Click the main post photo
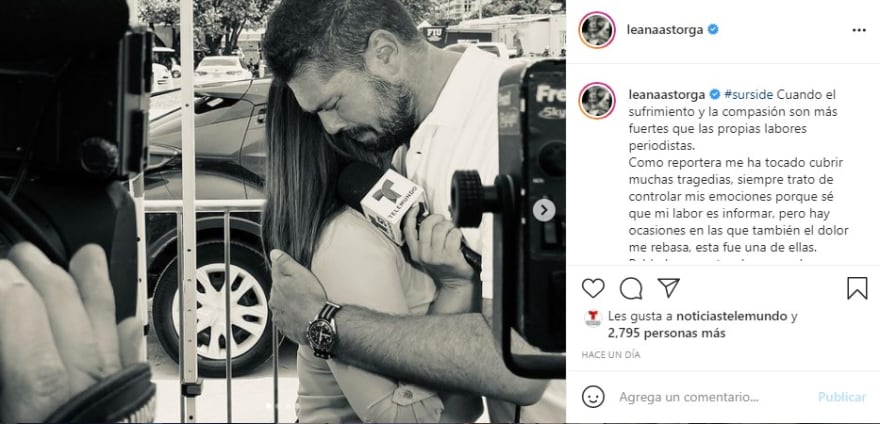 (x=283, y=212)
